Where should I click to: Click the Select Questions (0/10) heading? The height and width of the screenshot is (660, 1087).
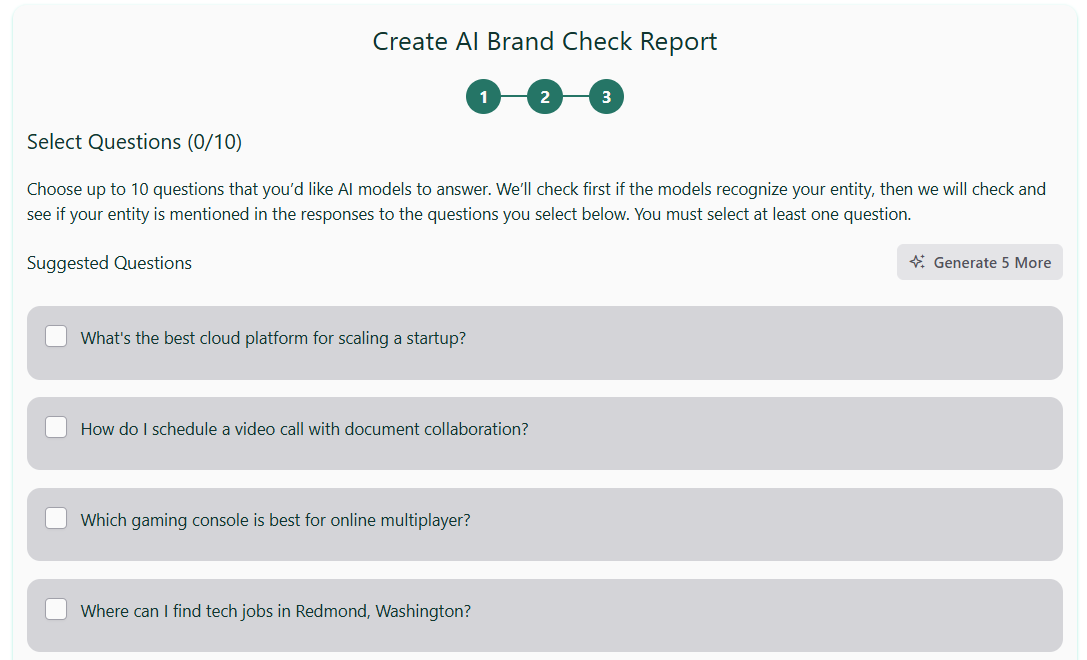(134, 142)
